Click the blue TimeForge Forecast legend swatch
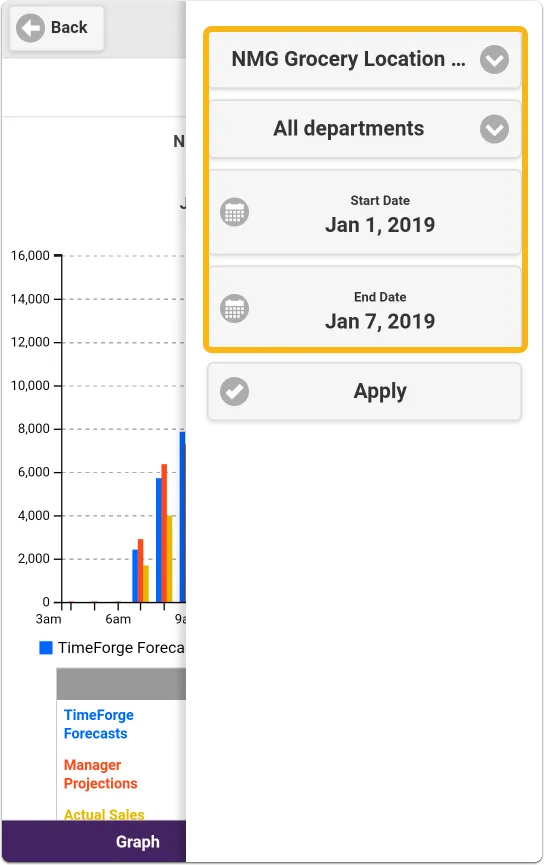544x865 pixels. coord(46,648)
